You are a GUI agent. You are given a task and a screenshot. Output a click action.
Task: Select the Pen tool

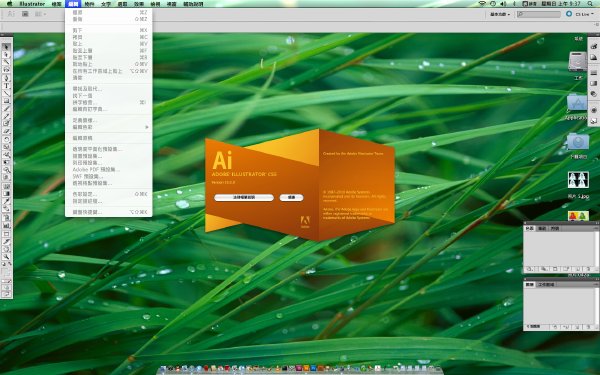tap(6, 78)
